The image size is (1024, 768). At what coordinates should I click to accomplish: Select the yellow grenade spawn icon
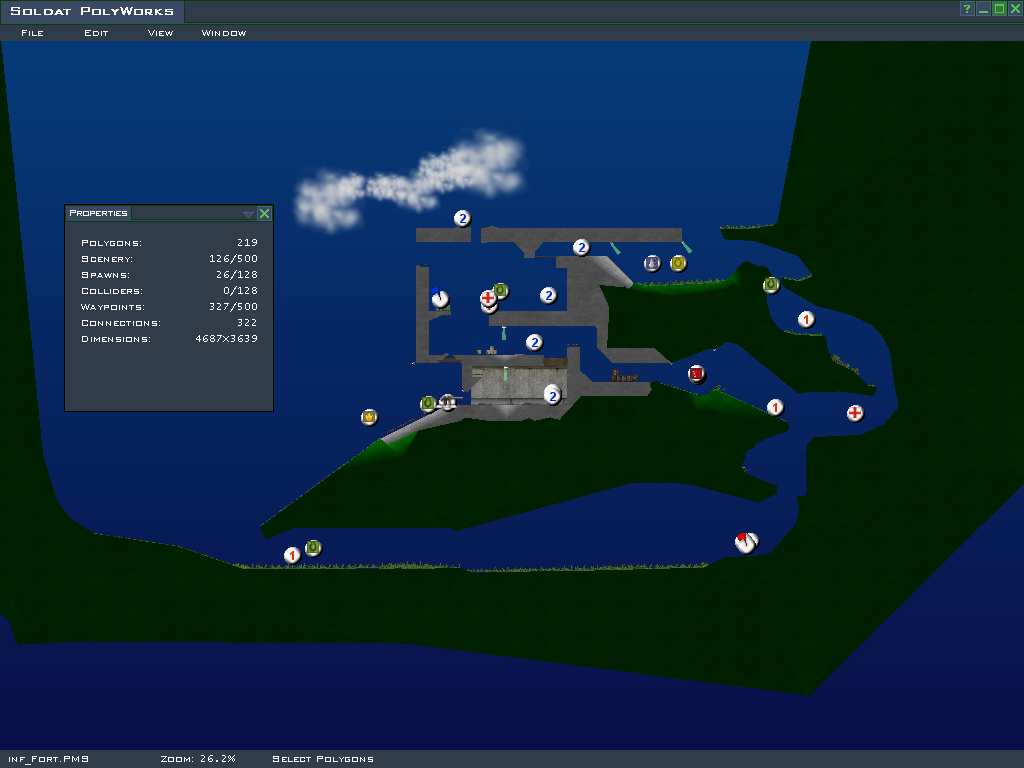click(x=678, y=263)
